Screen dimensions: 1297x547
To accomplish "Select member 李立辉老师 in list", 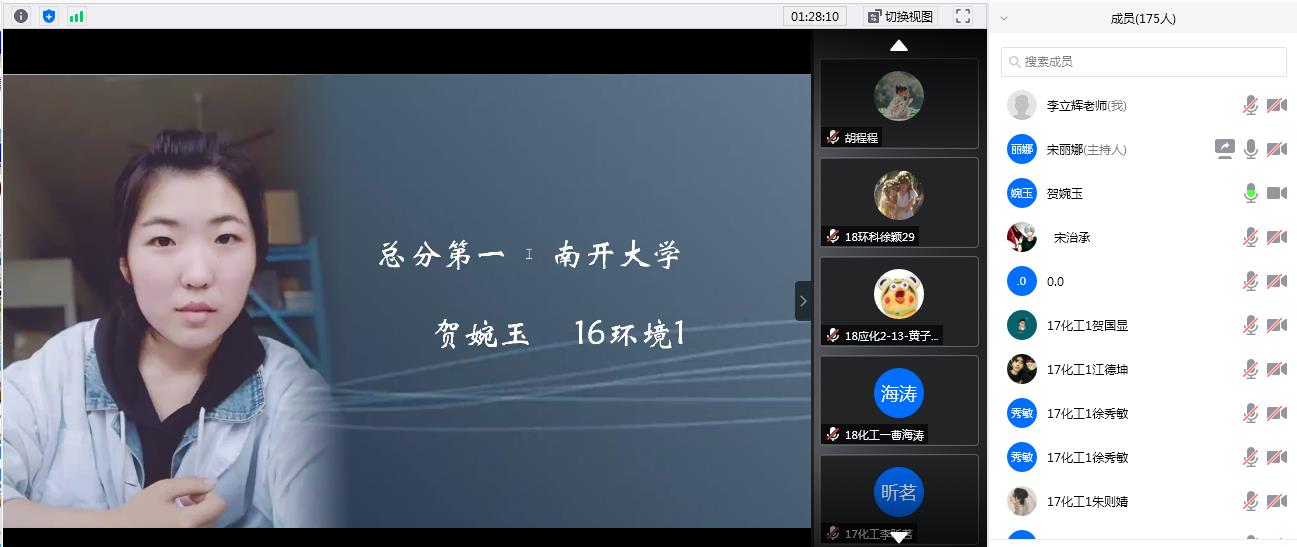I will pyautogui.click(x=1144, y=105).
